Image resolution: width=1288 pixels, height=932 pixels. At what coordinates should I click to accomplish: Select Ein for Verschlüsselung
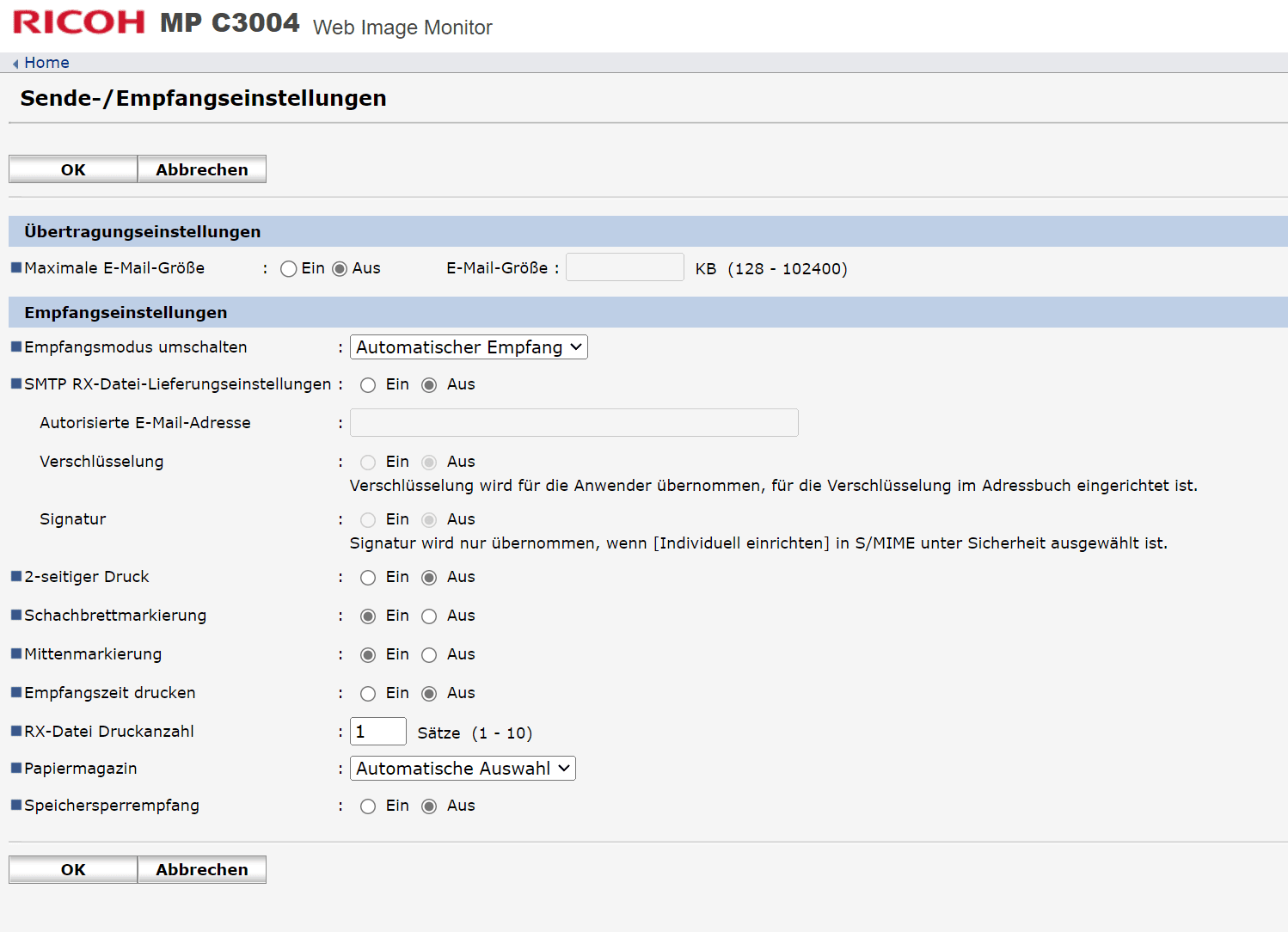368,463
